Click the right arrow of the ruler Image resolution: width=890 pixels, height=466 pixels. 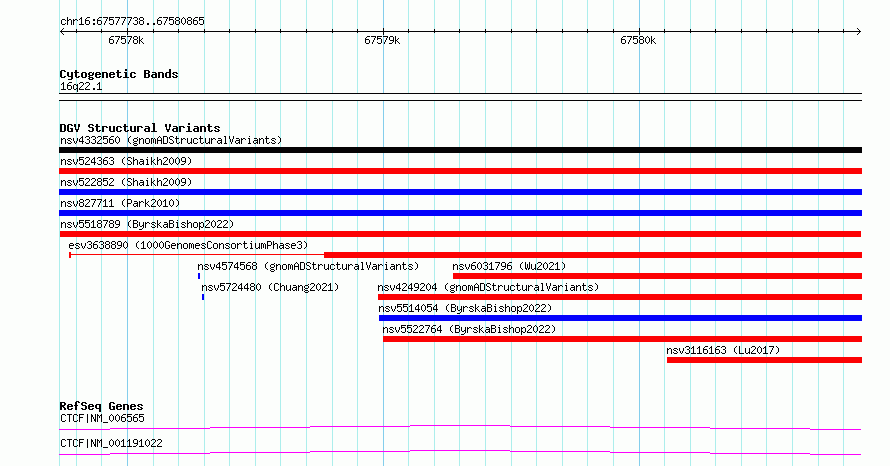click(x=859, y=31)
